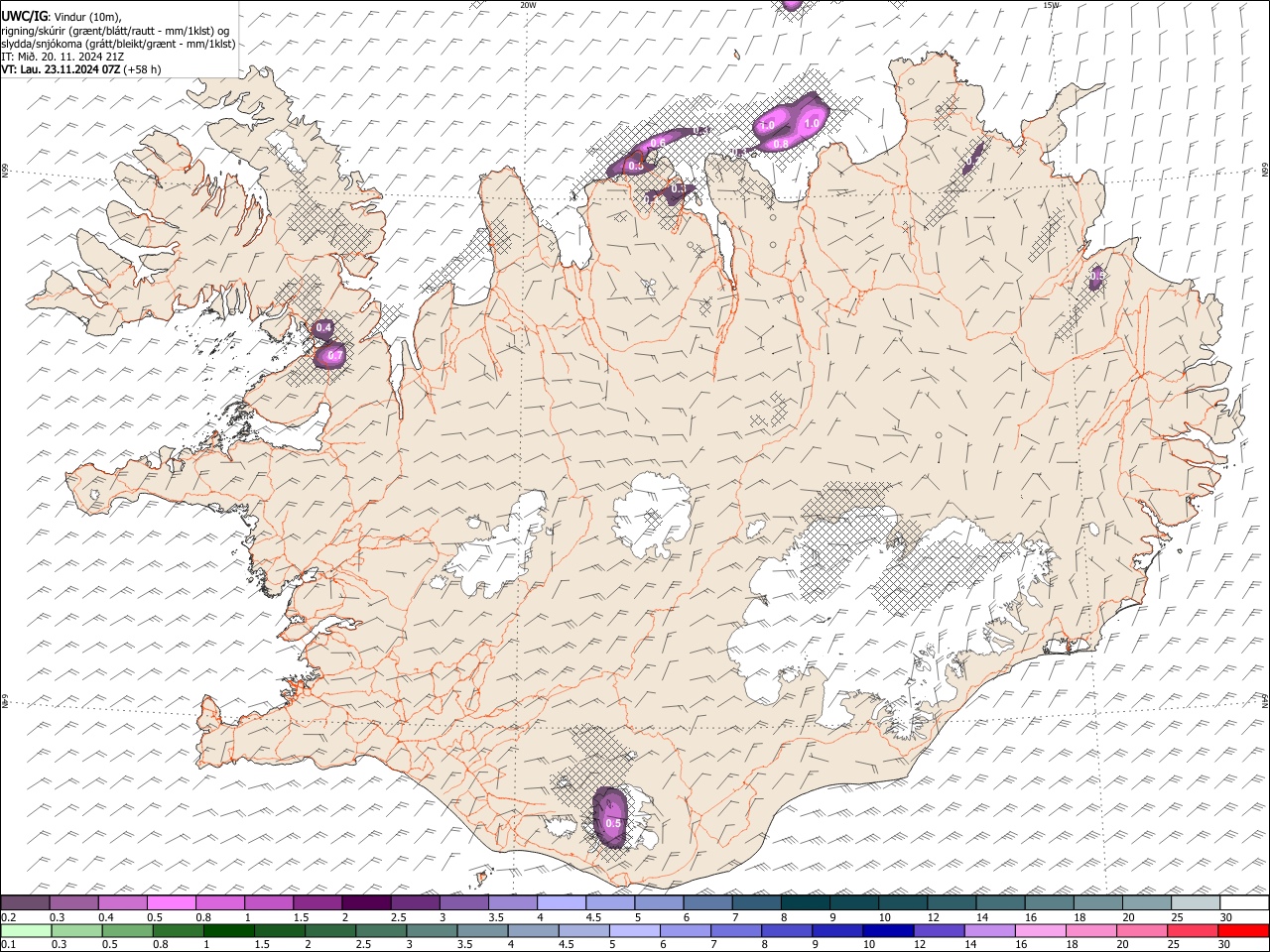
Task: Click the light violet 14 swatch in bottom legend row
Action: pos(989,930)
